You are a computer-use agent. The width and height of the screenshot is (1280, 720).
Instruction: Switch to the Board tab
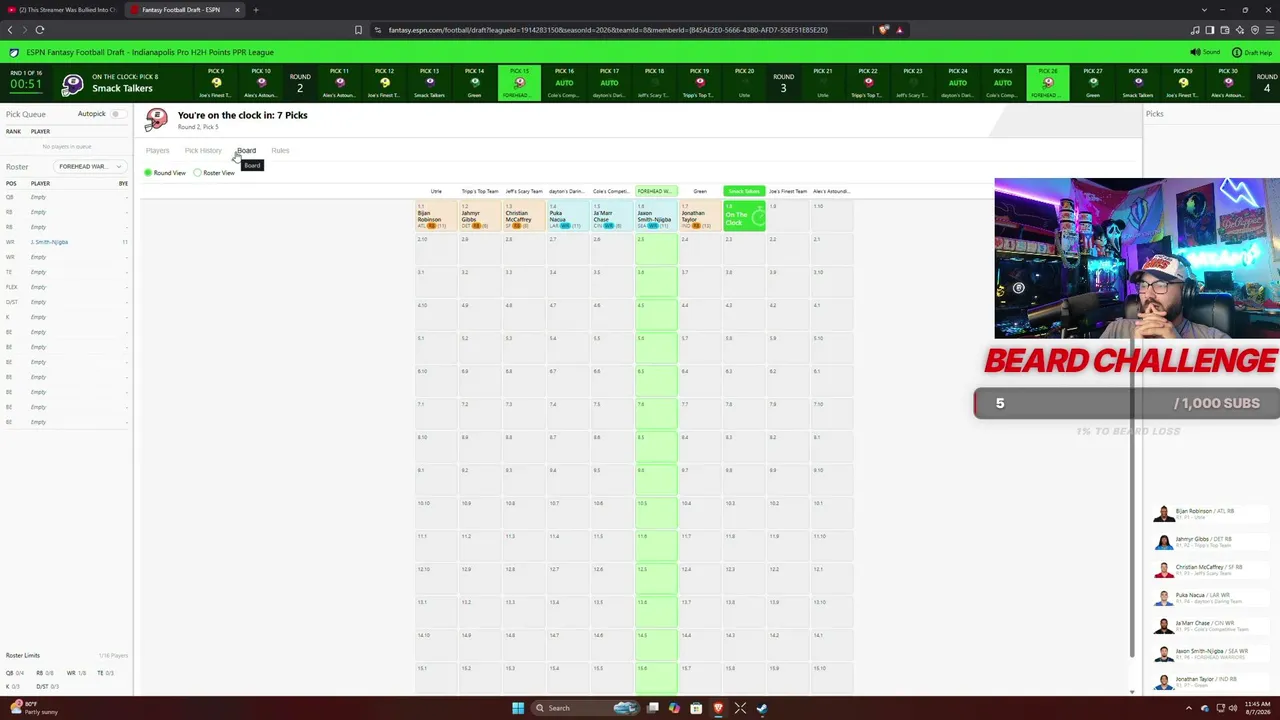click(x=246, y=150)
